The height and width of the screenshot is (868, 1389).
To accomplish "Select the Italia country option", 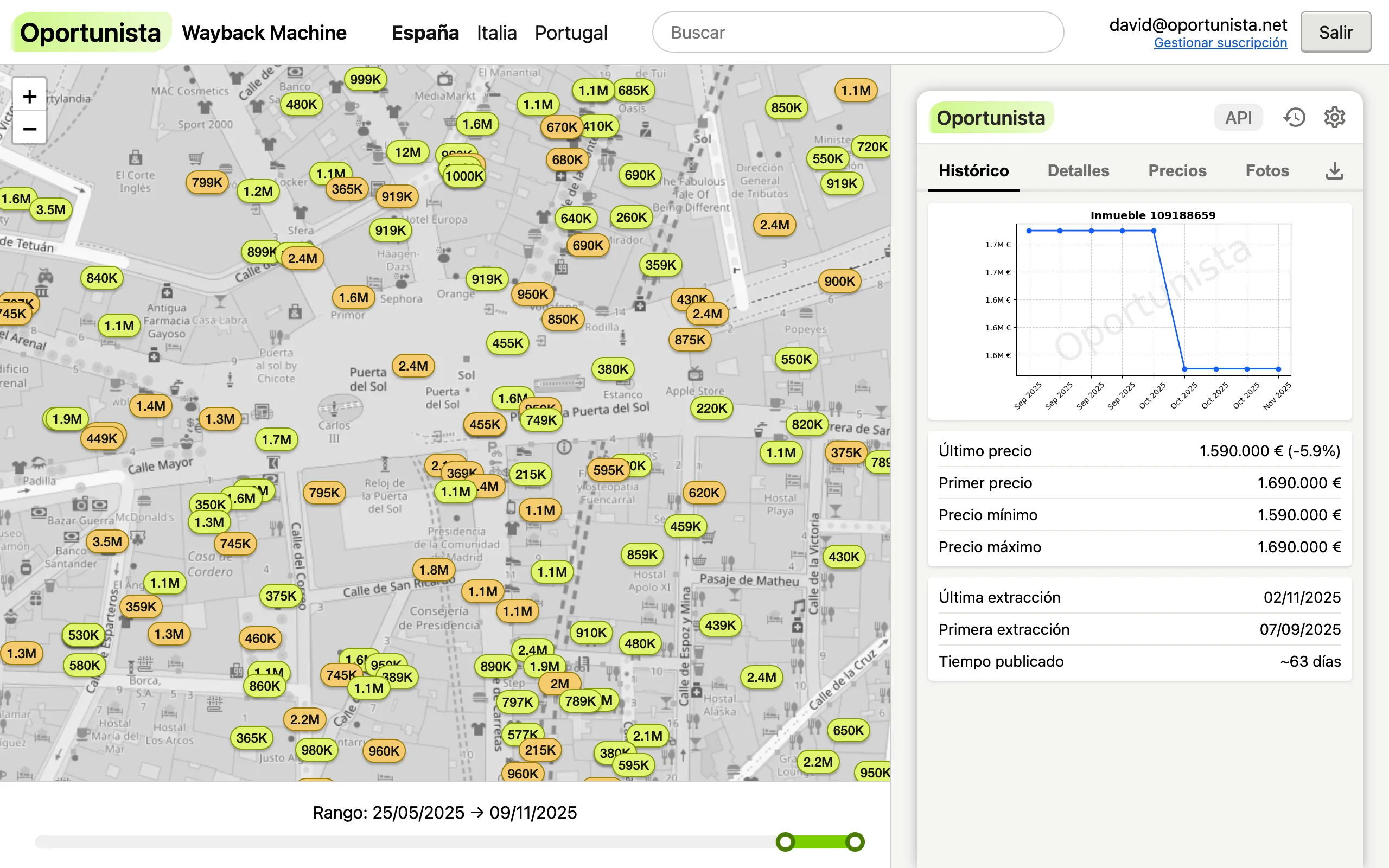I will [x=496, y=33].
